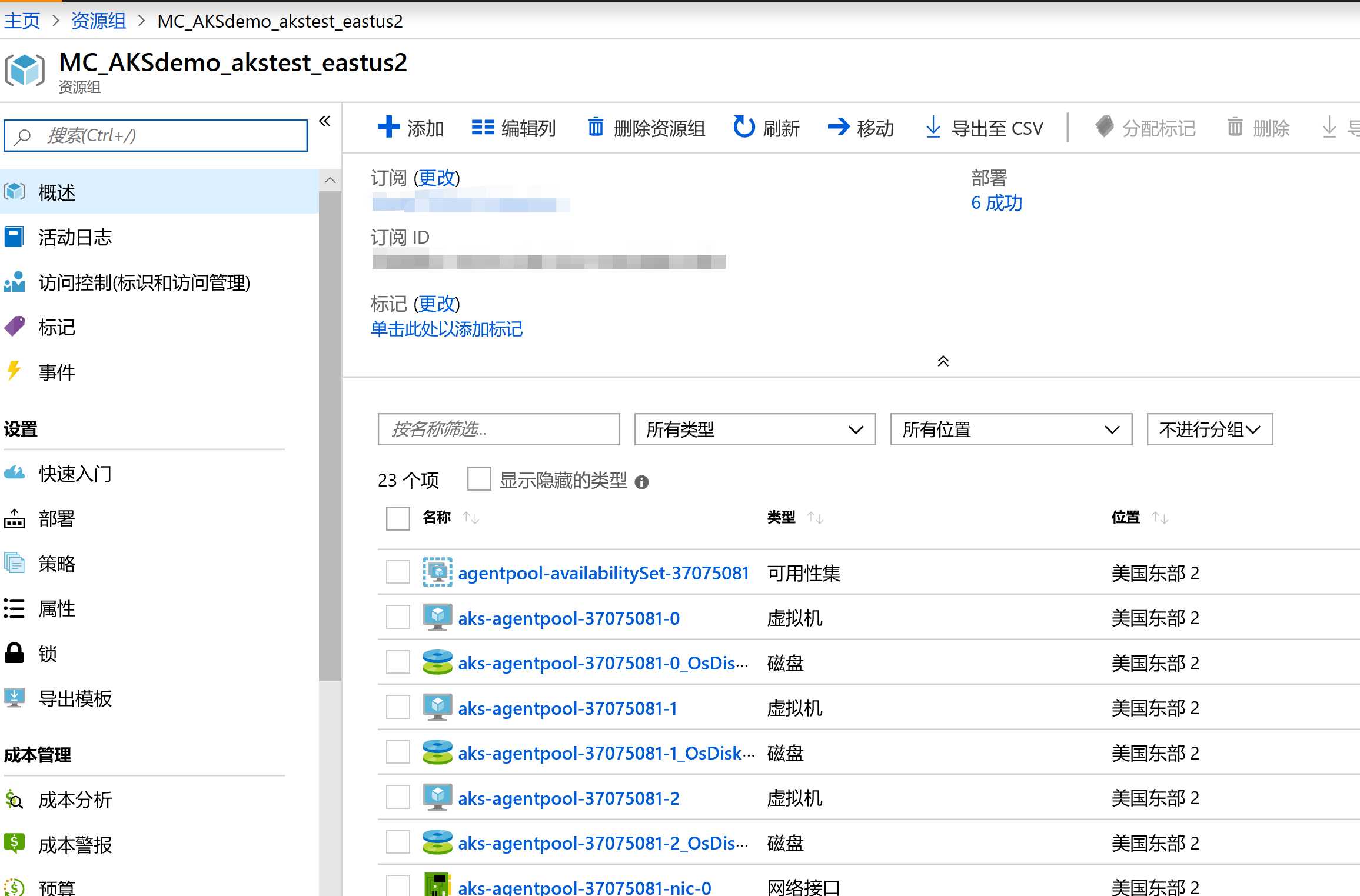This screenshot has width=1360, height=896.
Task: Click the disk icon for aks-agentpool-37075081-2_OsDisk
Action: 437,842
